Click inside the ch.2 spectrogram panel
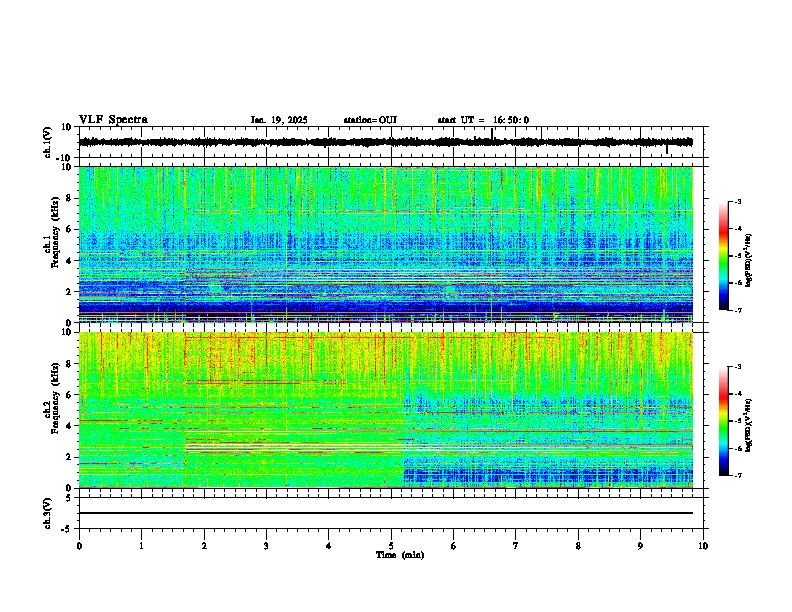The width and height of the screenshot is (792, 612). tap(386, 410)
